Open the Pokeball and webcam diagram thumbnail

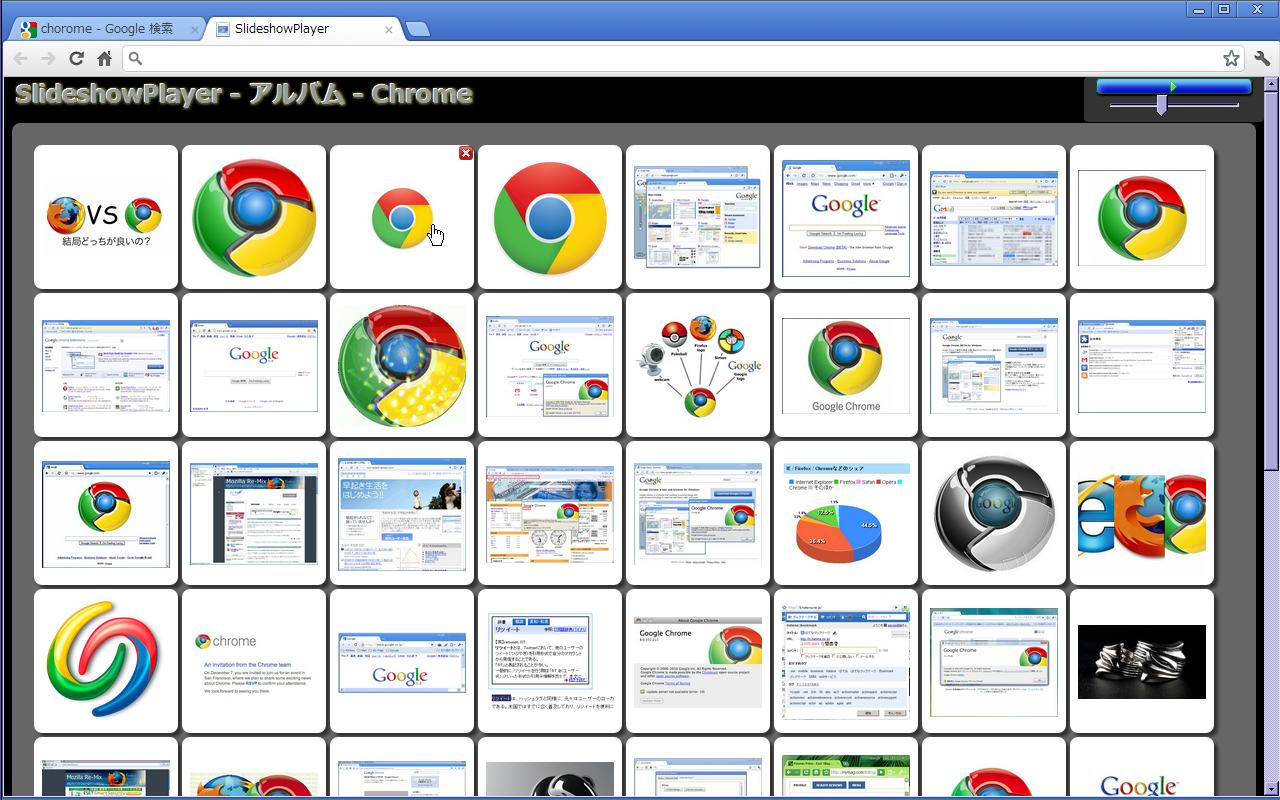coord(698,365)
